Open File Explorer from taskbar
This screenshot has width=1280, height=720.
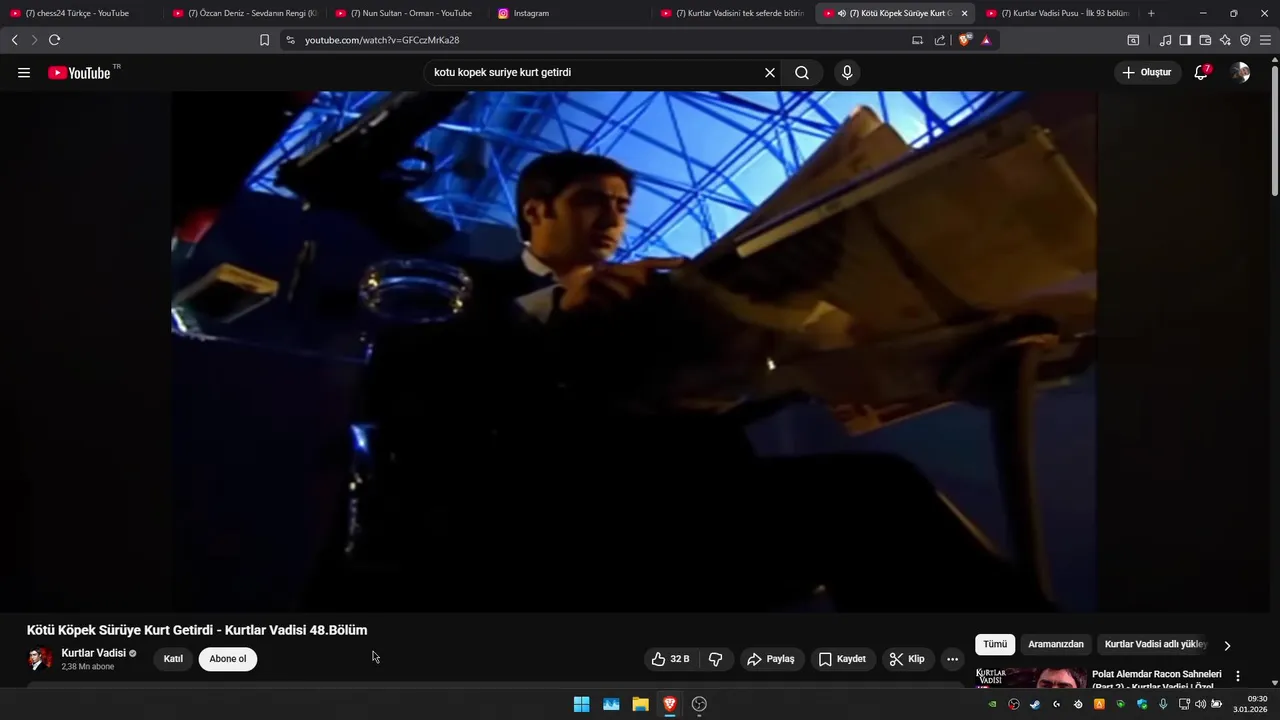point(640,704)
